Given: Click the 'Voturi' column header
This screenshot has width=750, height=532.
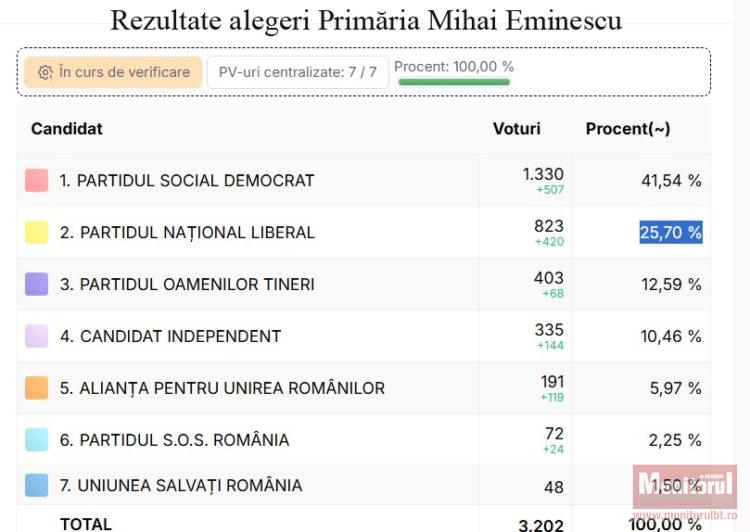Looking at the screenshot, I should (516, 129).
